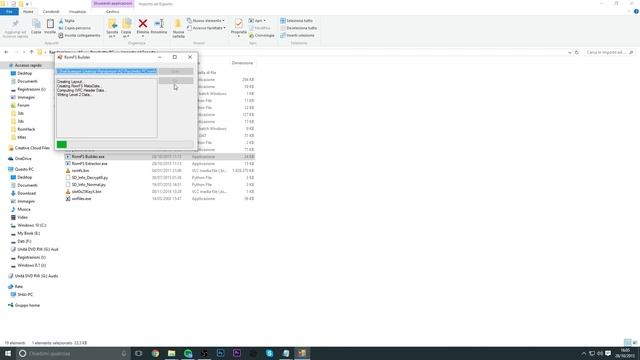Screen dimensions: 640x360
Task: Click the Up one level arrow
Action: [x=31, y=52]
